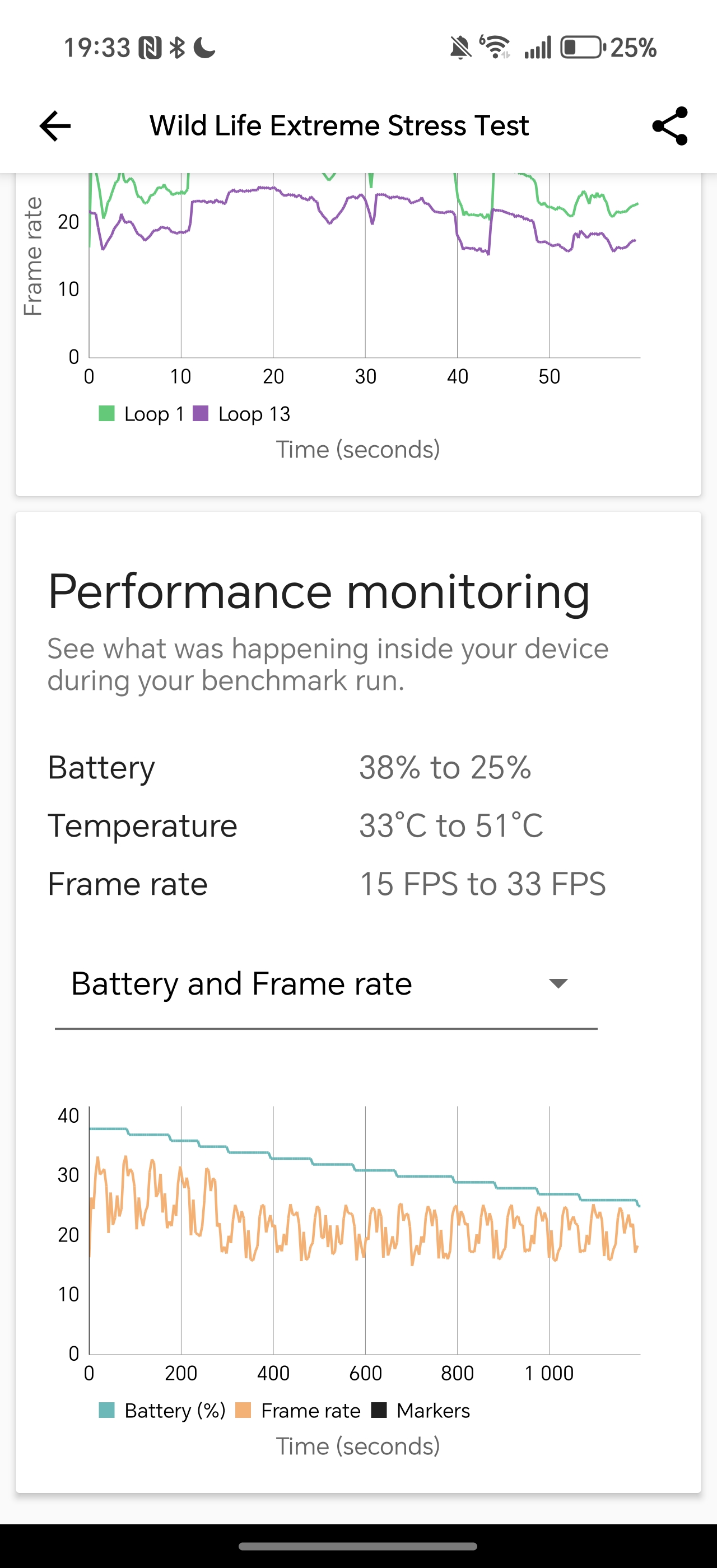Tap the Bluetooth status icon
Screen dimensions: 717x1568
pos(177,48)
